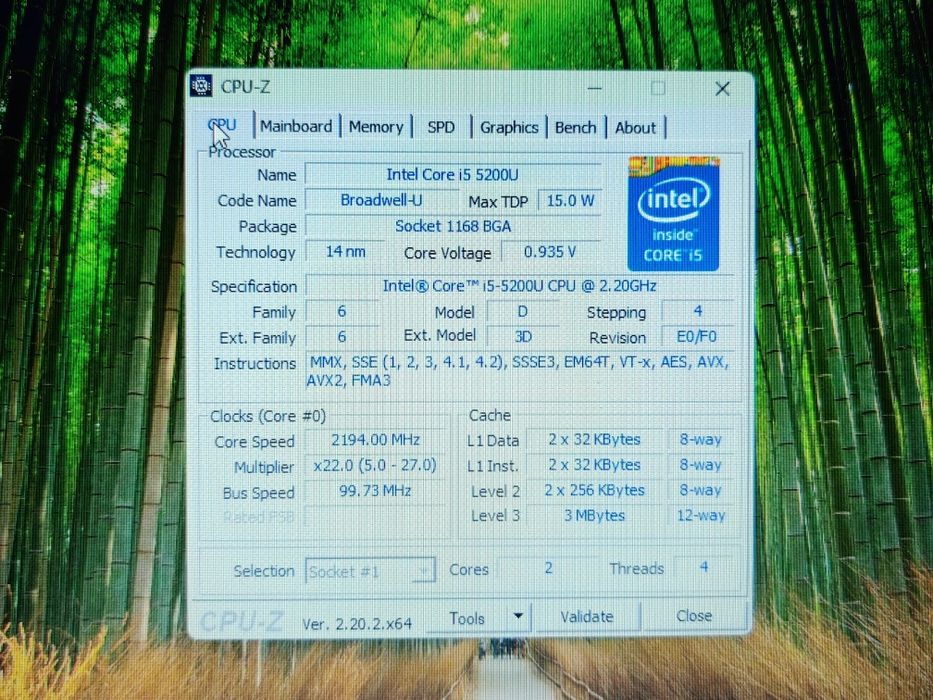933x700 pixels.
Task: Click the Core Voltage value 0.935 V
Action: point(550,252)
